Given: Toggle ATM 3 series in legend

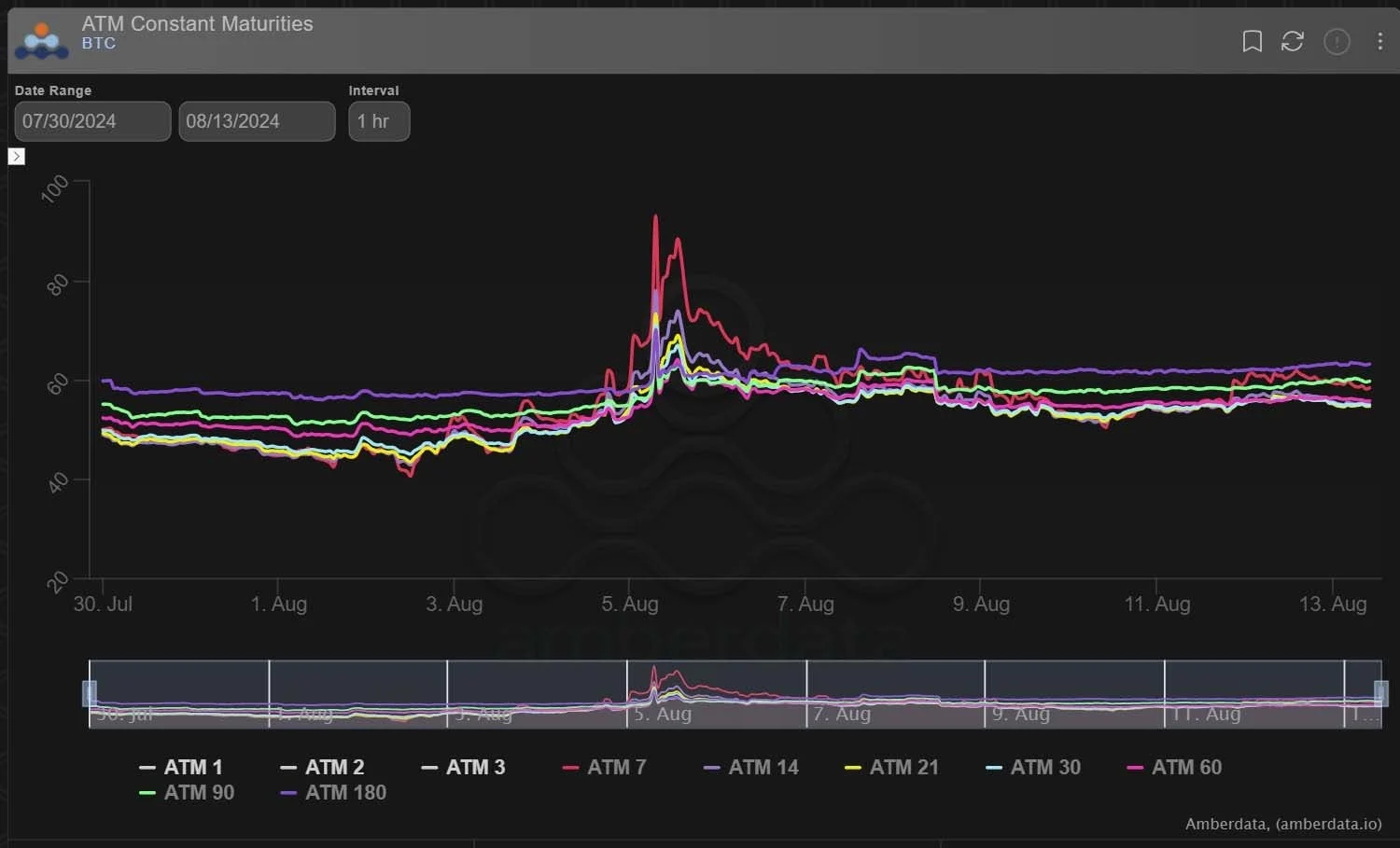Looking at the screenshot, I should coord(463,767).
